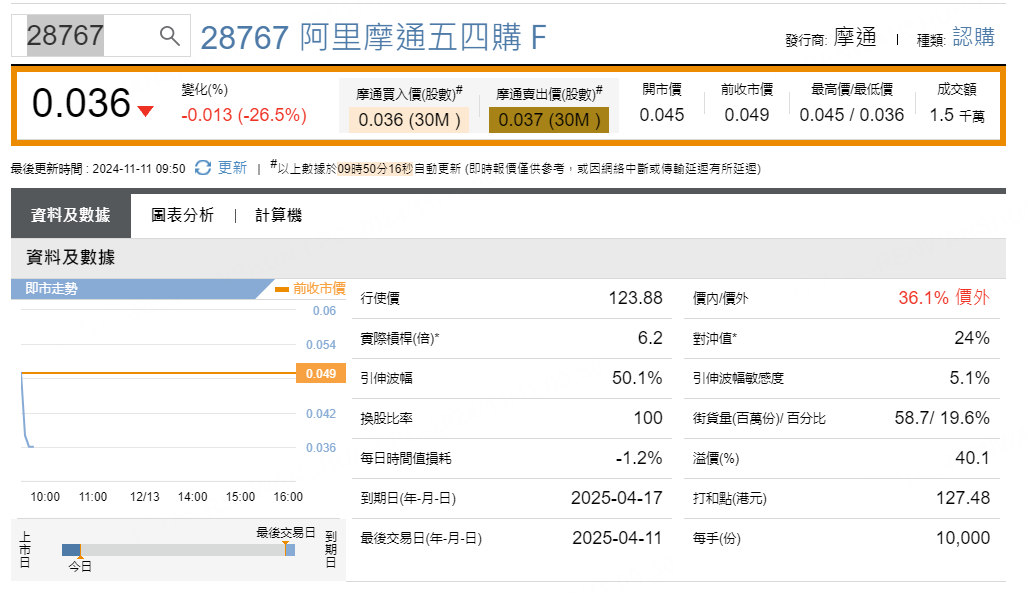The height and width of the screenshot is (595, 1027).
Task: Click the 對沖值 value 24%
Action: 972,338
